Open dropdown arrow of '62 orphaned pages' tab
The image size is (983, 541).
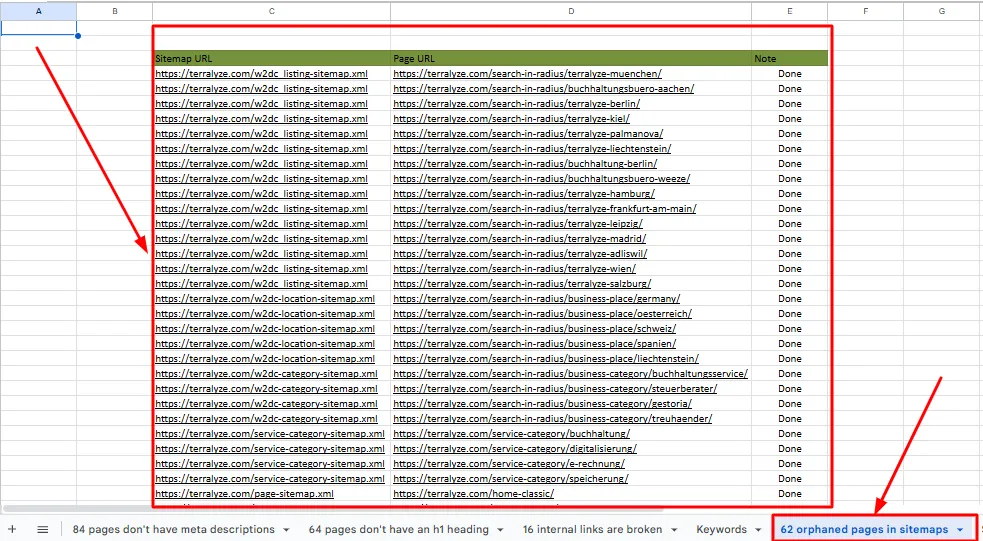tap(960, 530)
